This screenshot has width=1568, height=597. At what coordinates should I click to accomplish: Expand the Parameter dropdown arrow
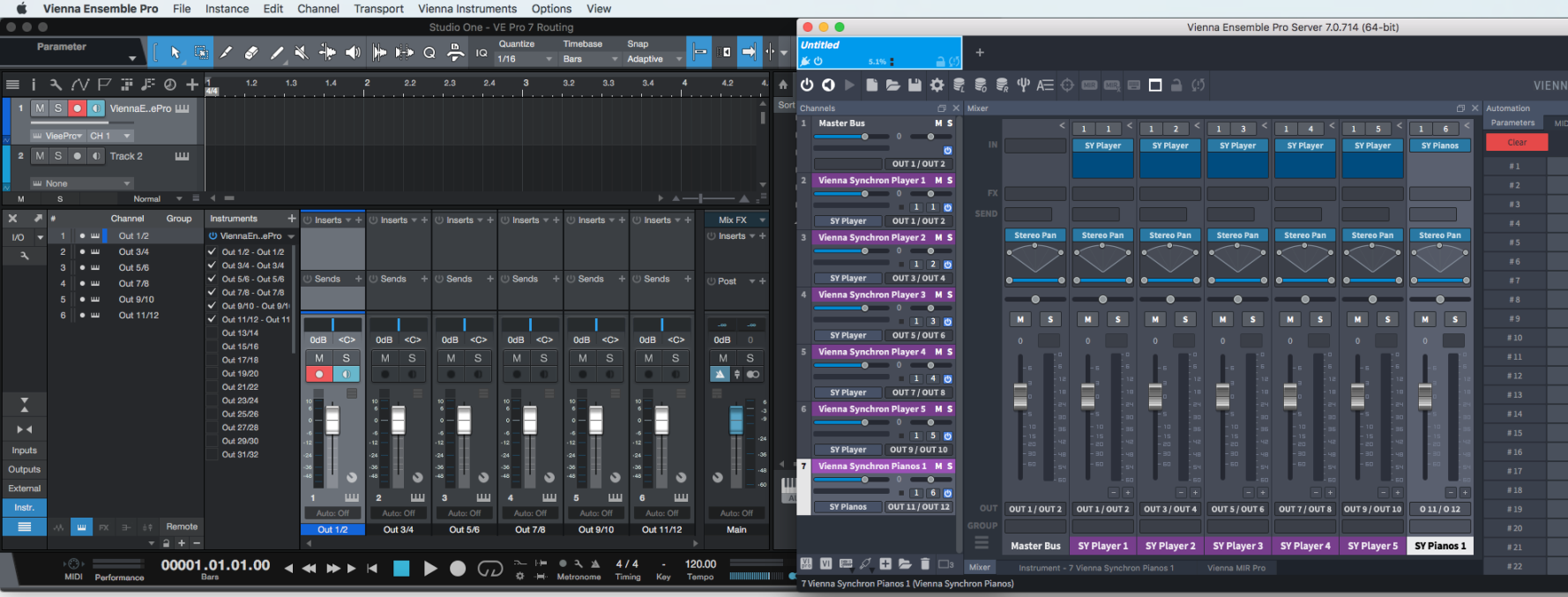pyautogui.click(x=132, y=59)
